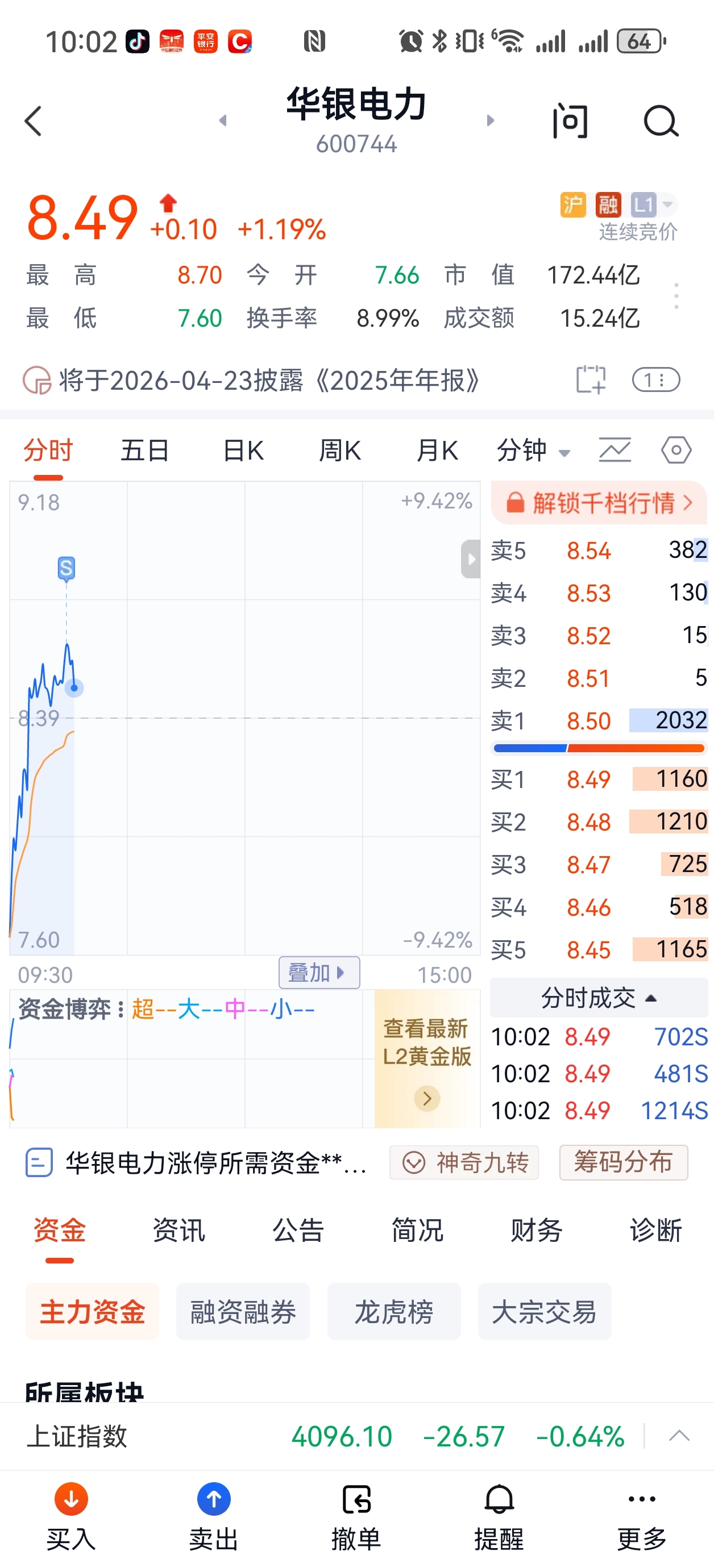Select 买5 price 8.45 row
Screen dimensions: 714x1568
point(599,949)
